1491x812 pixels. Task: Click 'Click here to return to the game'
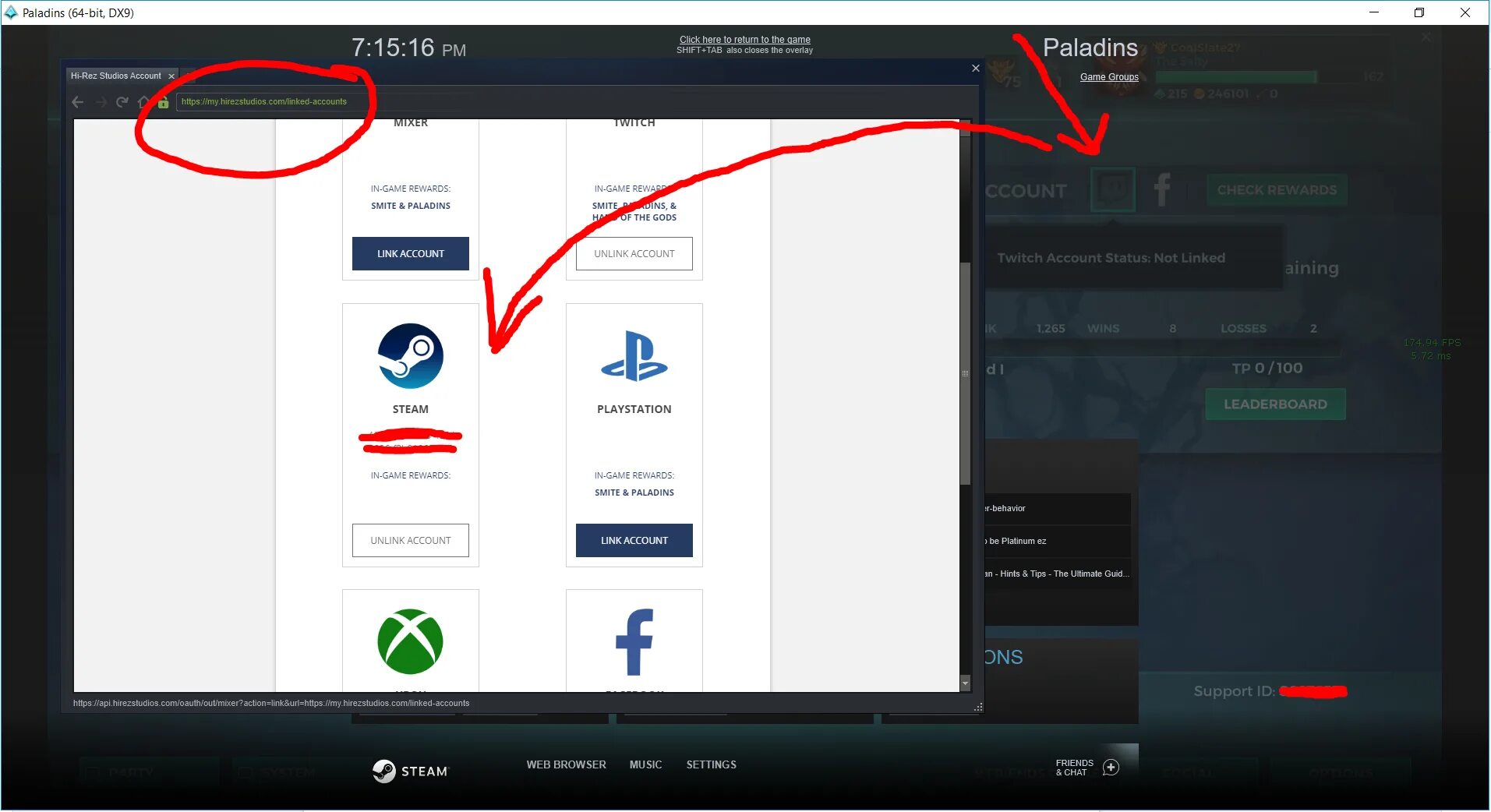click(x=745, y=40)
